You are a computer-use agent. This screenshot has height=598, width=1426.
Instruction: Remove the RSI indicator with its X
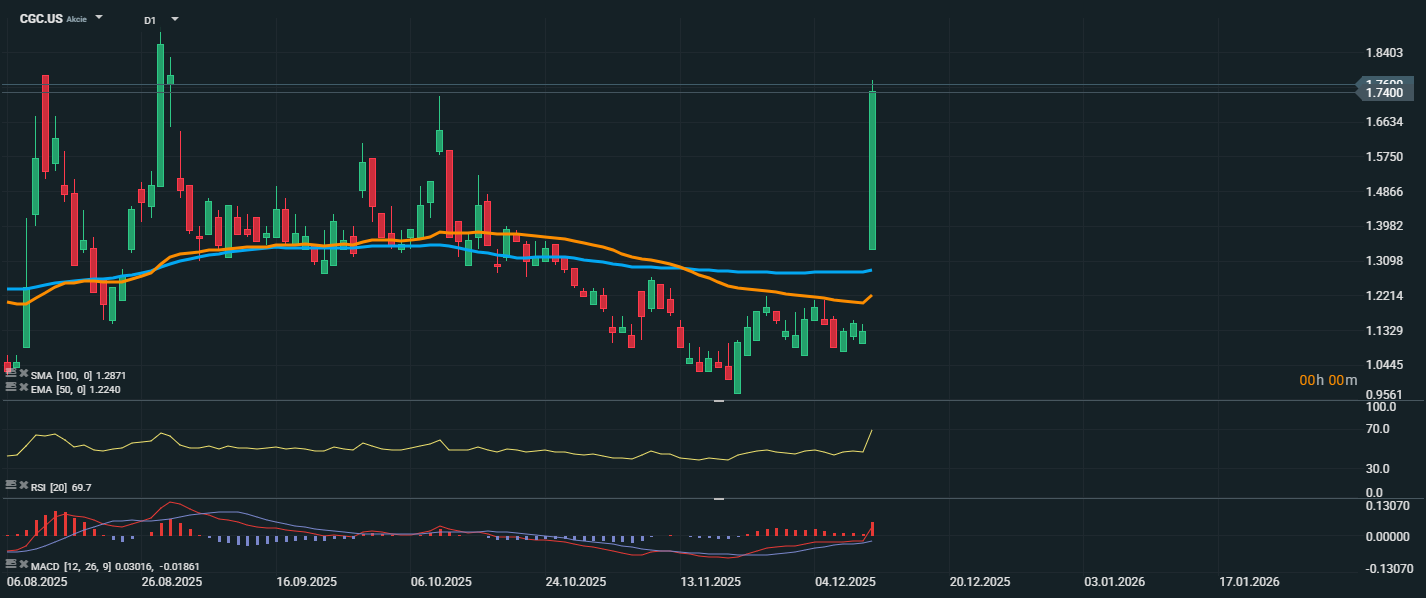tap(23, 485)
